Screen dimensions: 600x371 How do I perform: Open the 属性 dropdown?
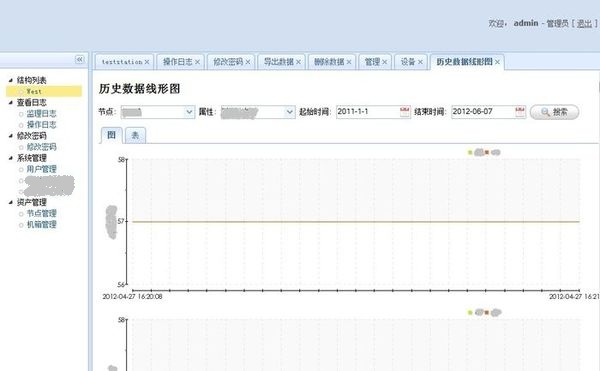[x=289, y=112]
